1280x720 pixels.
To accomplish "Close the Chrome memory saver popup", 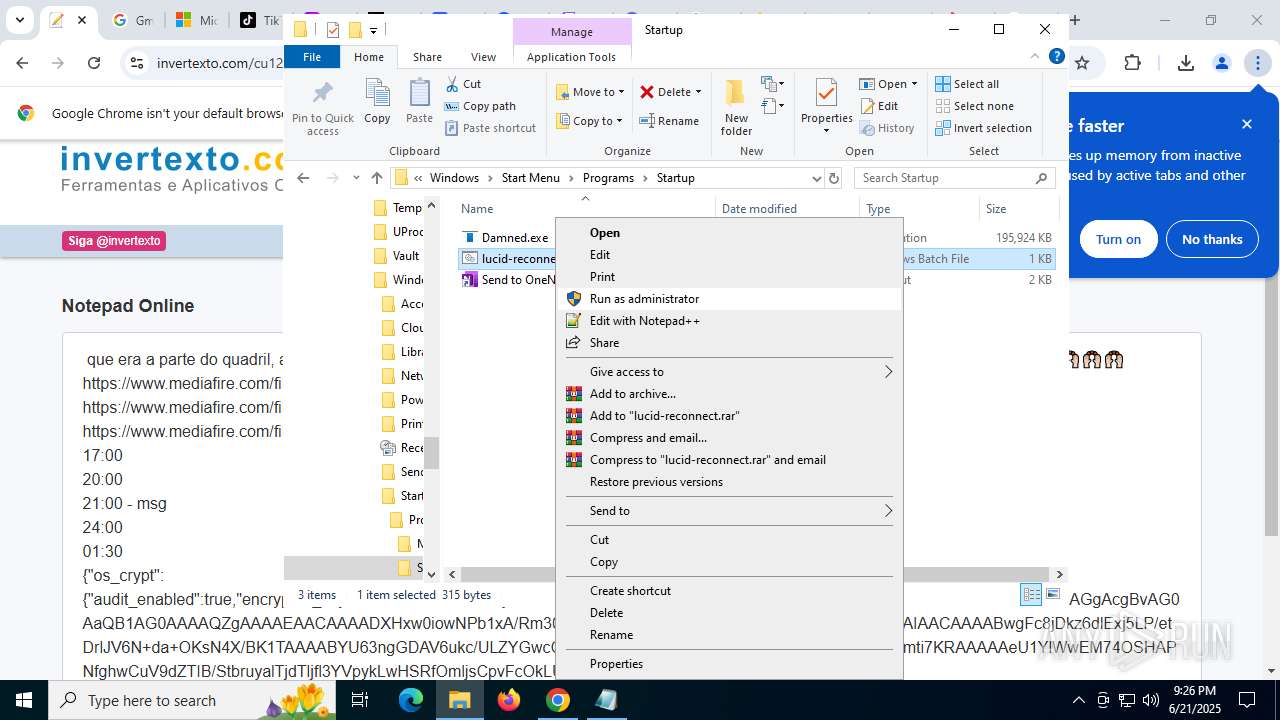I will pos(1247,125).
